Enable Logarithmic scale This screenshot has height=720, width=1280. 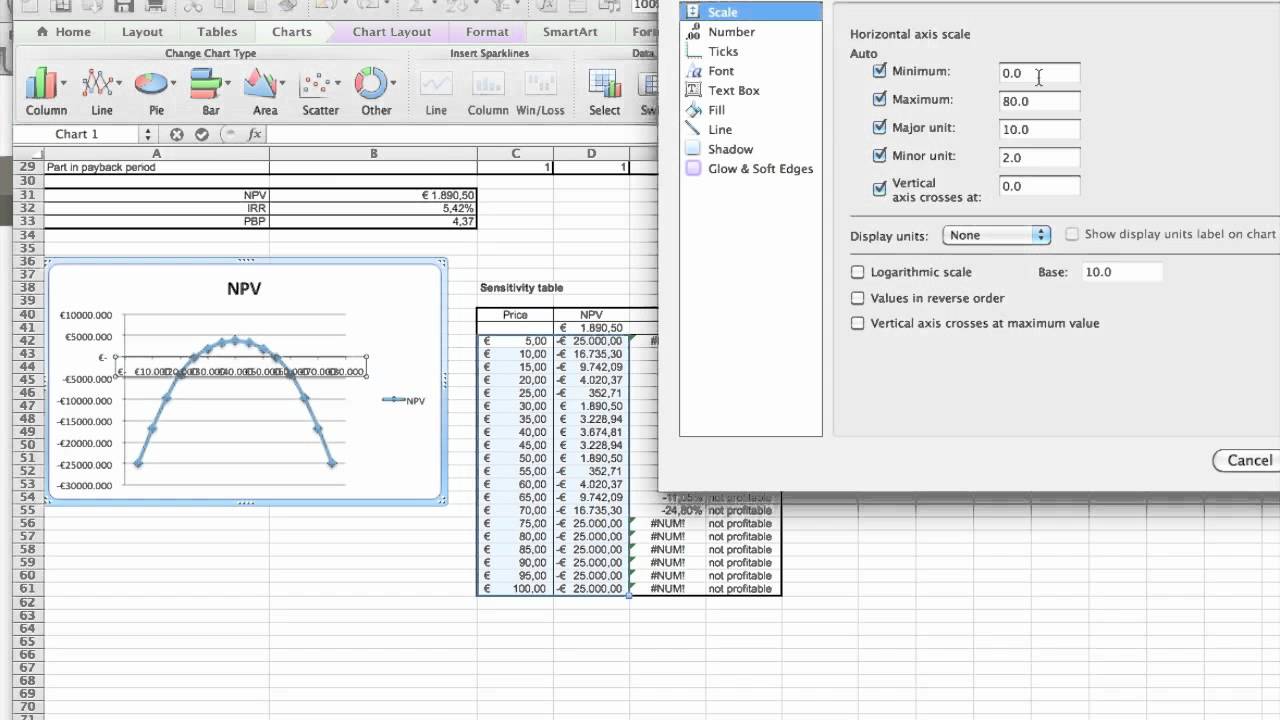point(857,272)
